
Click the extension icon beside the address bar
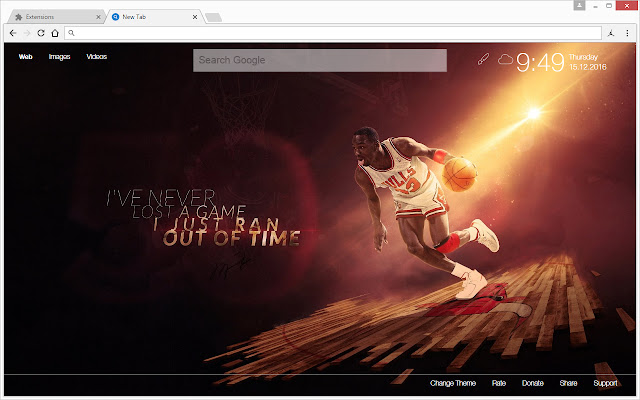tap(609, 32)
